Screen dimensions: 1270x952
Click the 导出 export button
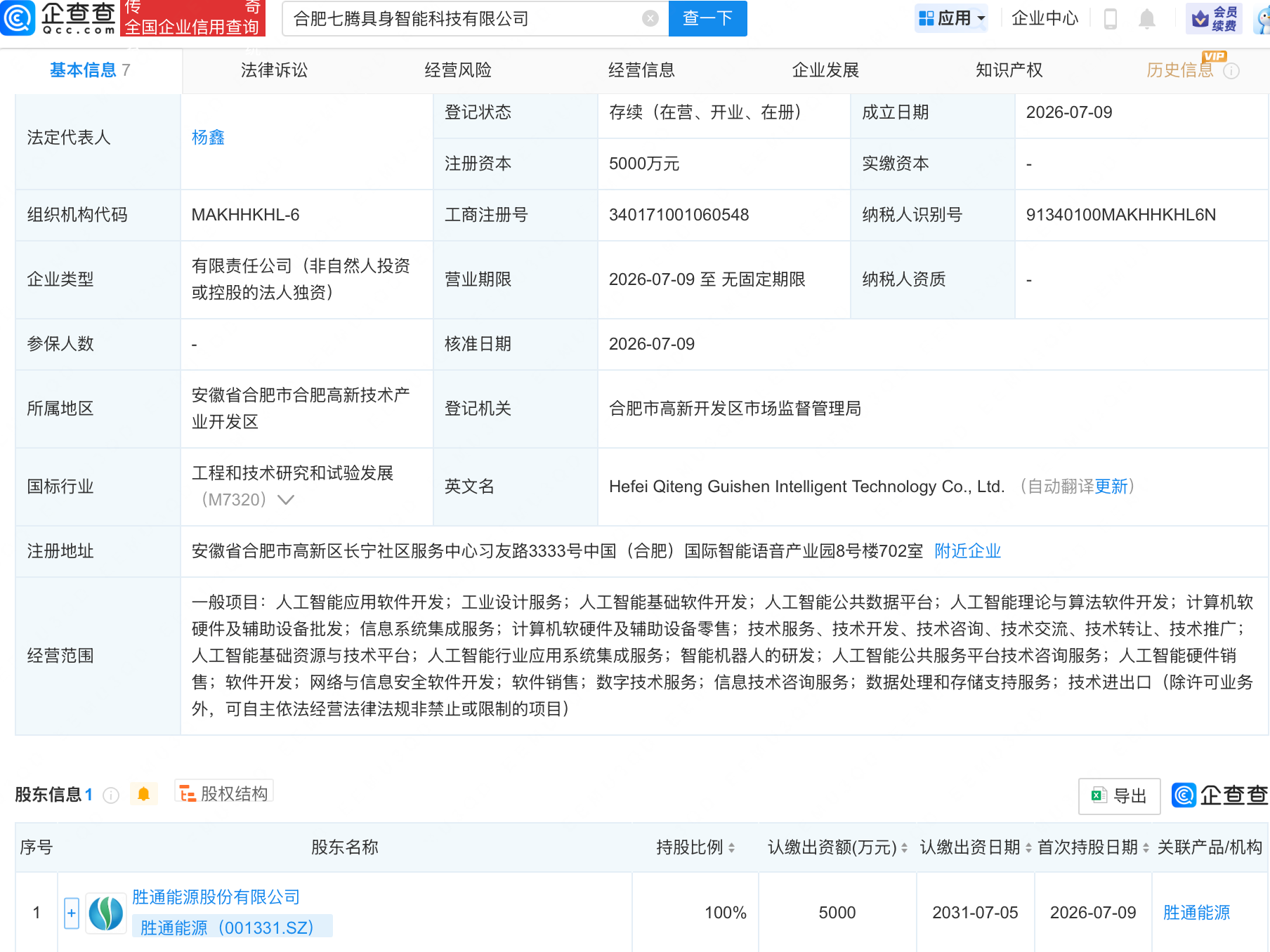coord(1120,795)
